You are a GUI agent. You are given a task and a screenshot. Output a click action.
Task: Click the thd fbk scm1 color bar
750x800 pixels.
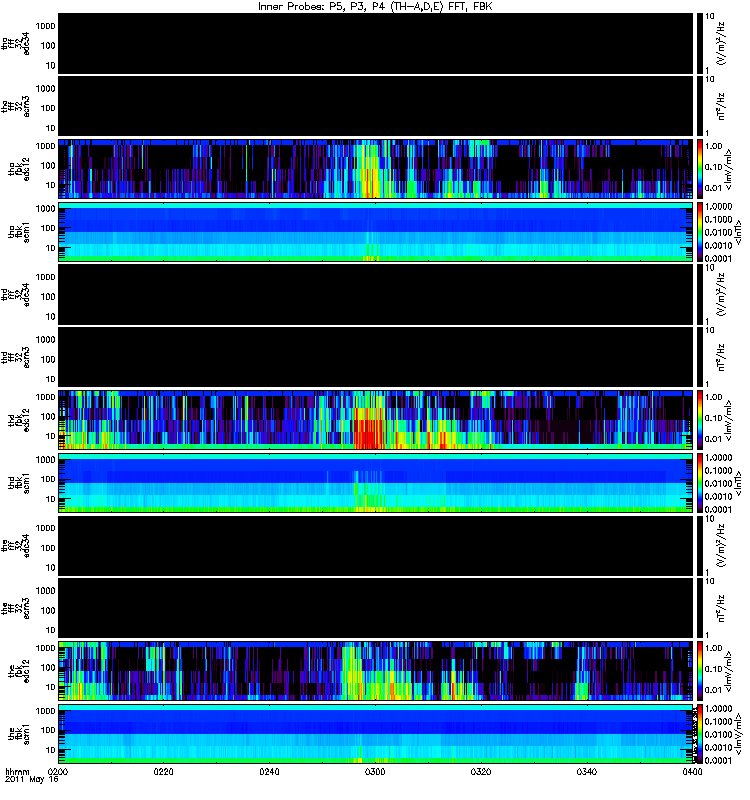(x=699, y=482)
